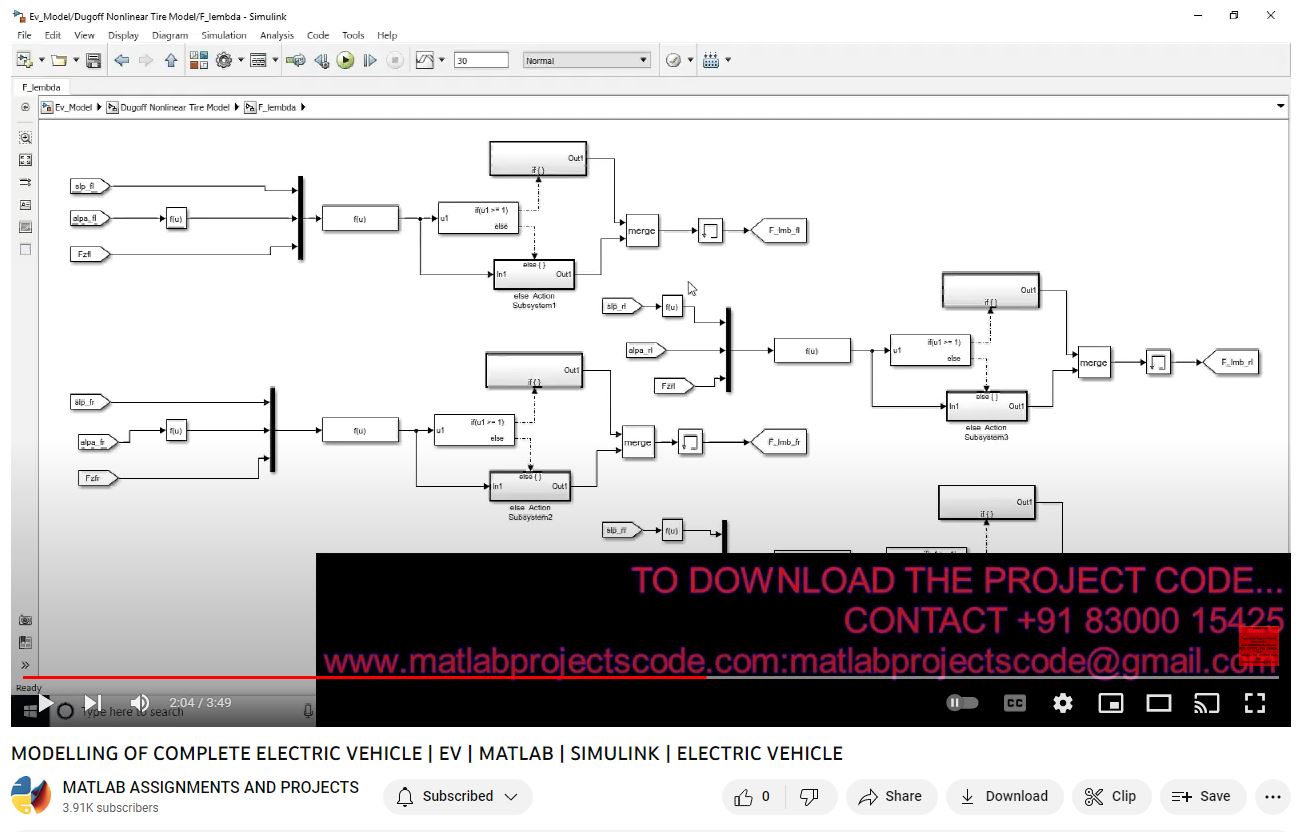Image resolution: width=1306 pixels, height=832 pixels.
Task: Go up to parent system
Action: pyautogui.click(x=171, y=61)
